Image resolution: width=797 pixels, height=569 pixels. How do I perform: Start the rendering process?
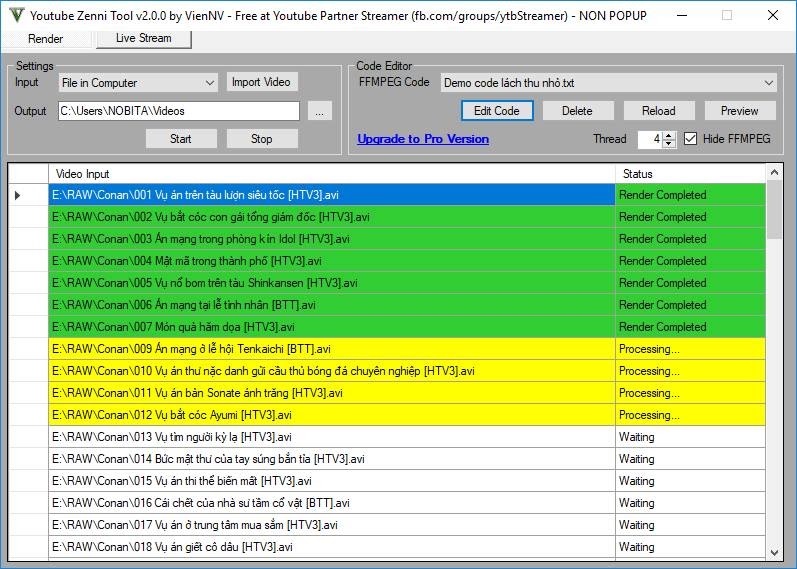[x=181, y=139]
